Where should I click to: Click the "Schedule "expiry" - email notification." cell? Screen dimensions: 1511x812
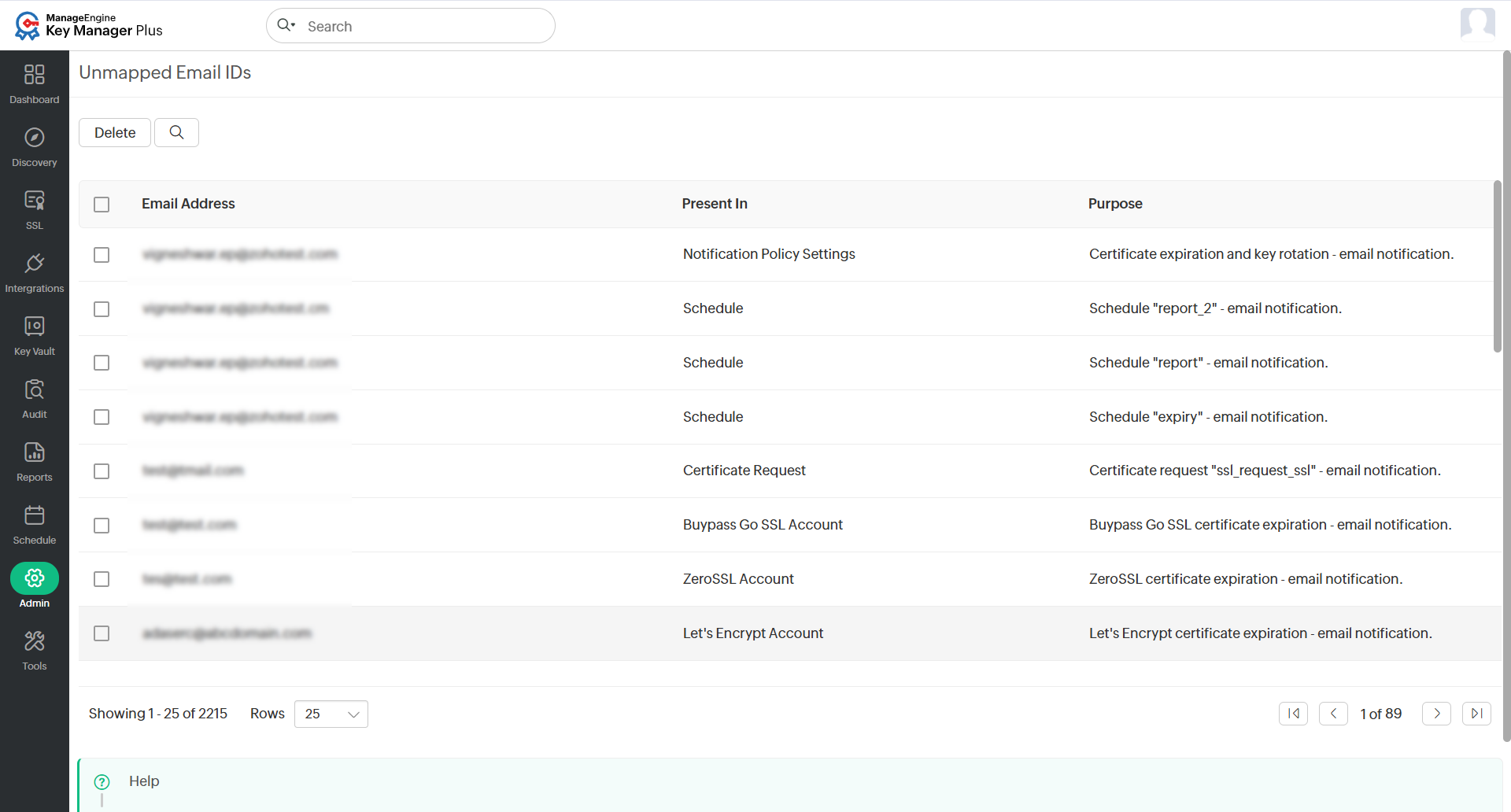pos(1208,417)
